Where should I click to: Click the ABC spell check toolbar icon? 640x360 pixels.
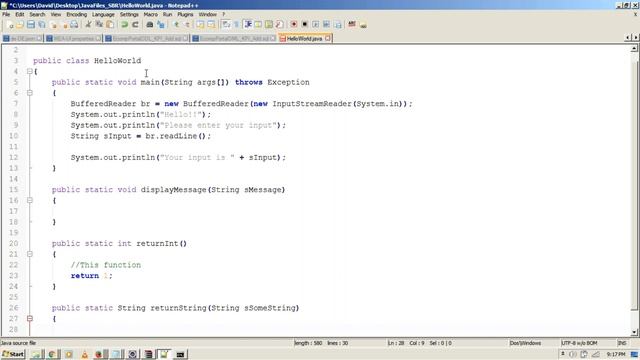tap(352, 25)
